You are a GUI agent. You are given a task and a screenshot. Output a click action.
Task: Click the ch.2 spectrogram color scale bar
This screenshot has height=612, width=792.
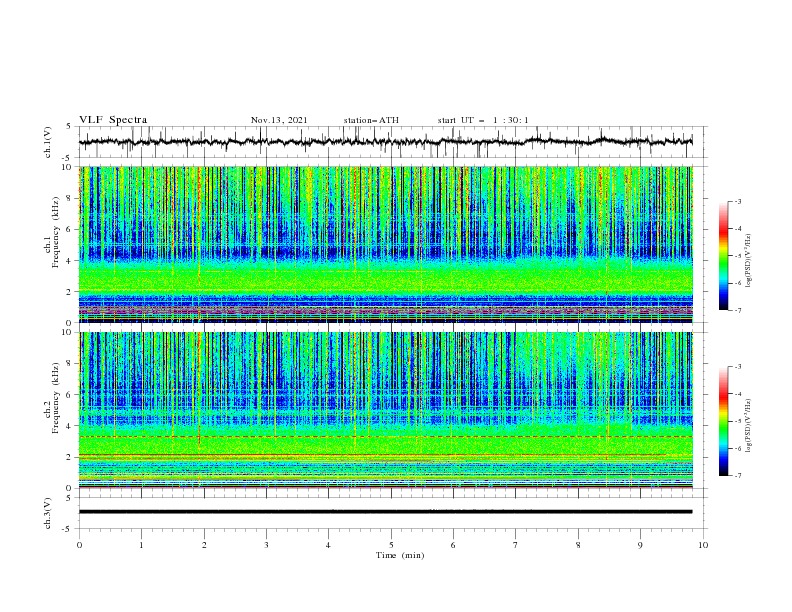pyautogui.click(x=723, y=421)
